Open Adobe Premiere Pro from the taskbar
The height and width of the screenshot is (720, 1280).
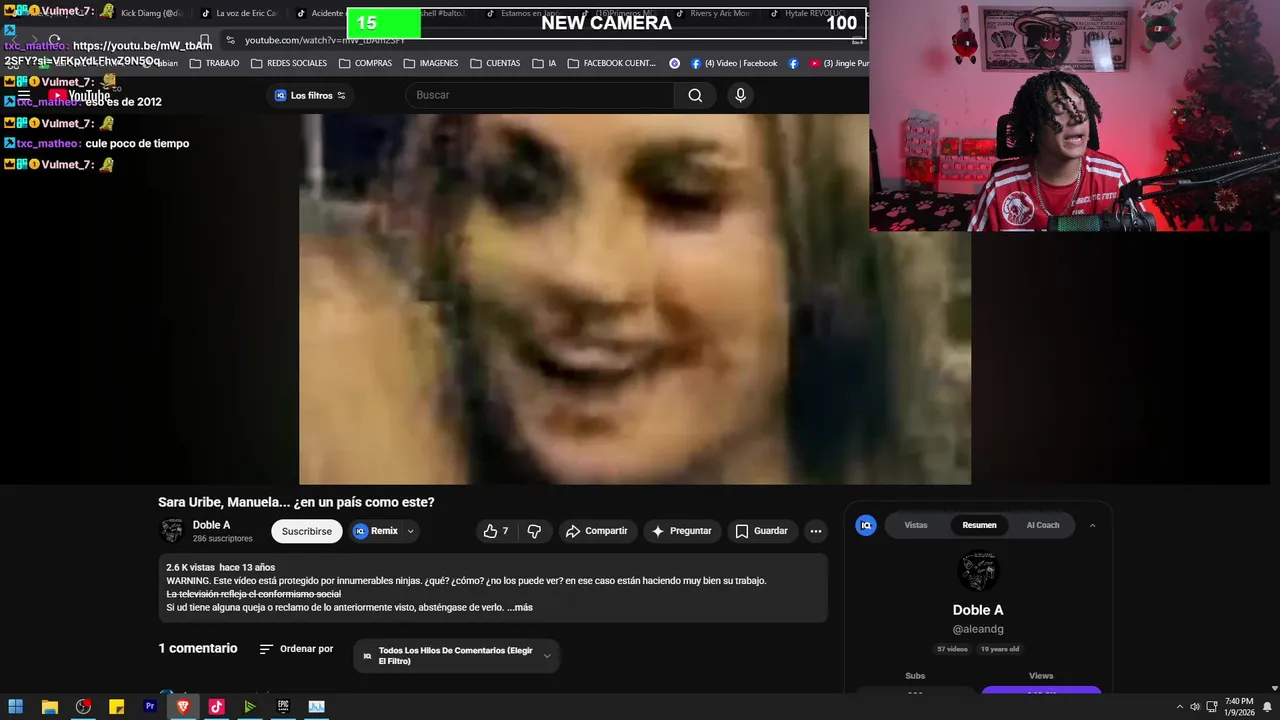click(x=150, y=706)
